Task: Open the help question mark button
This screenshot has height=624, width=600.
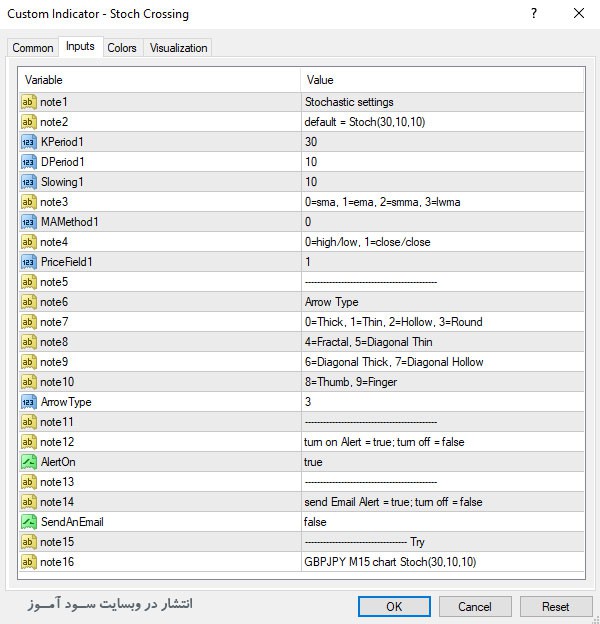Action: click(534, 14)
